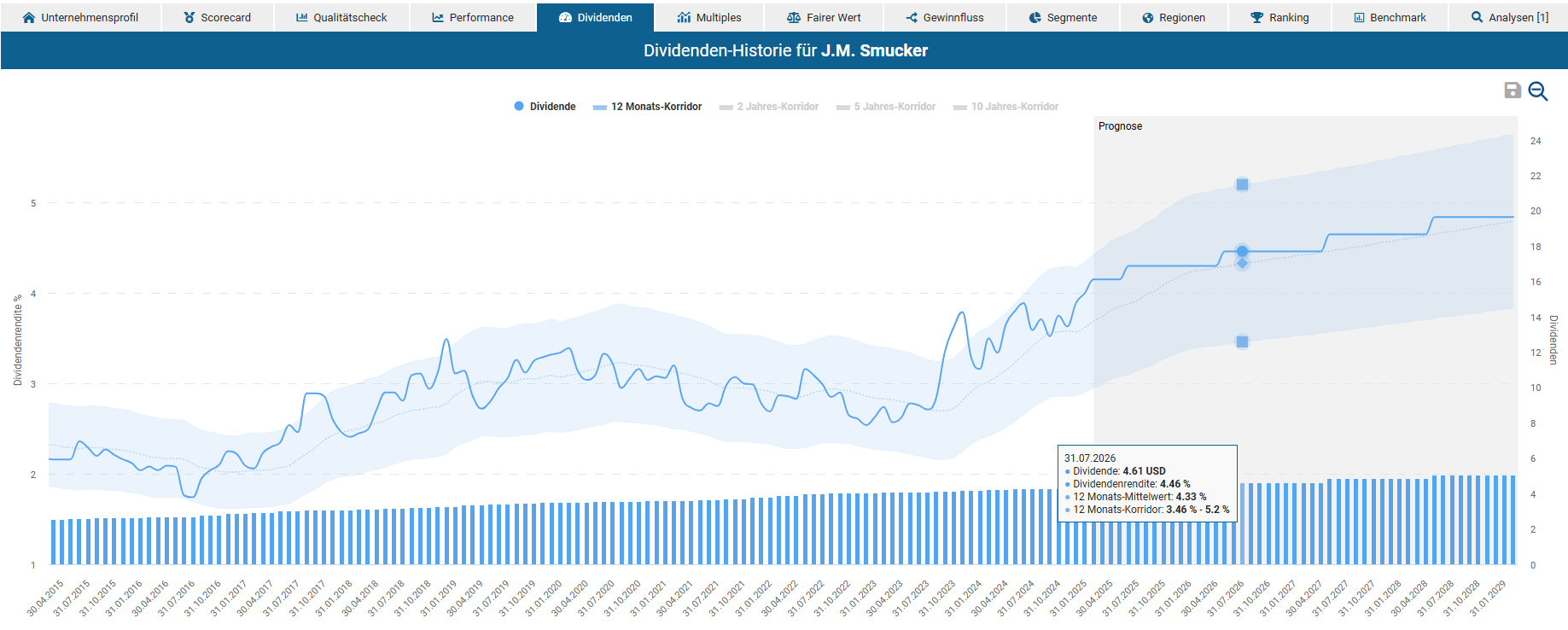1568x630 pixels.
Task: Click the balance scale icon for Fairer Wert
Action: 793,17
